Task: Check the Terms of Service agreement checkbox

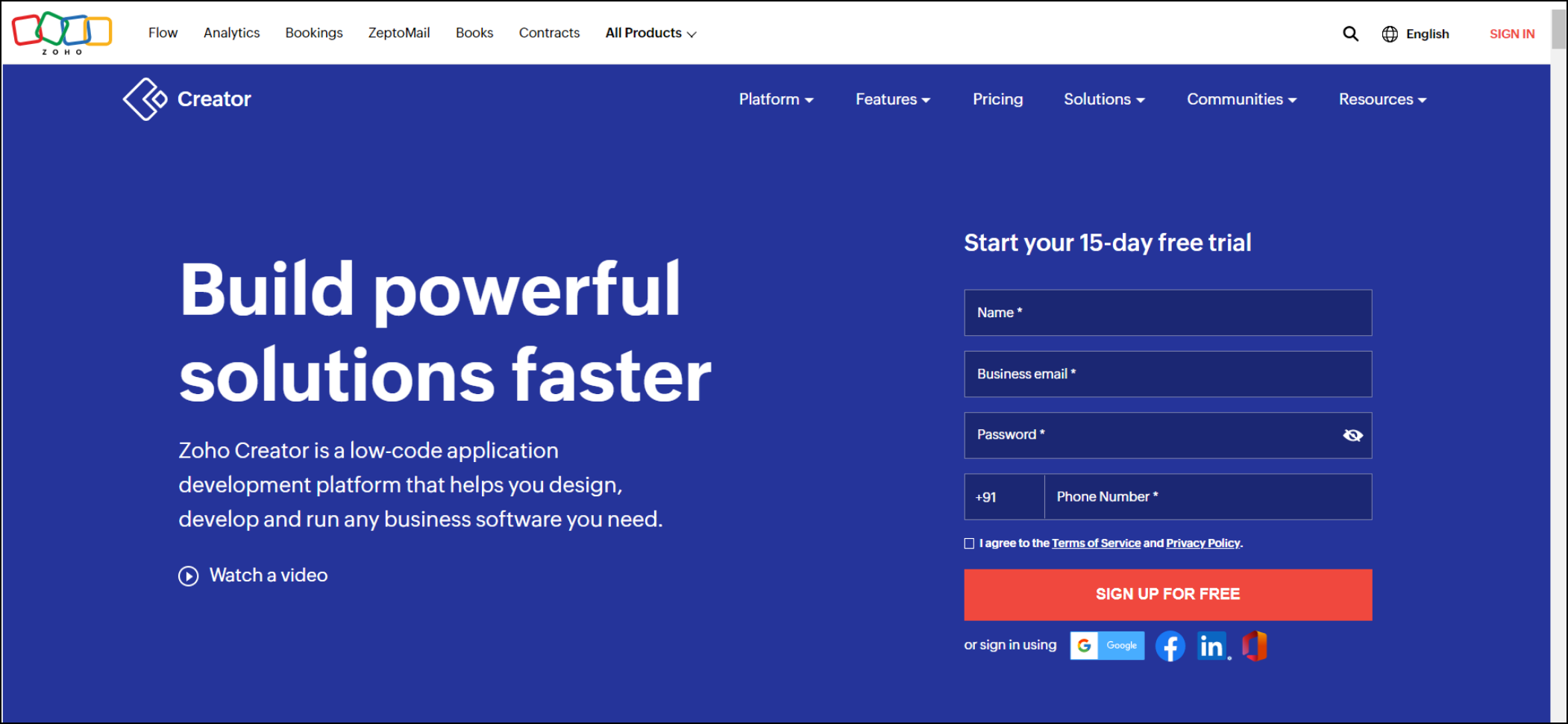Action: [x=969, y=543]
